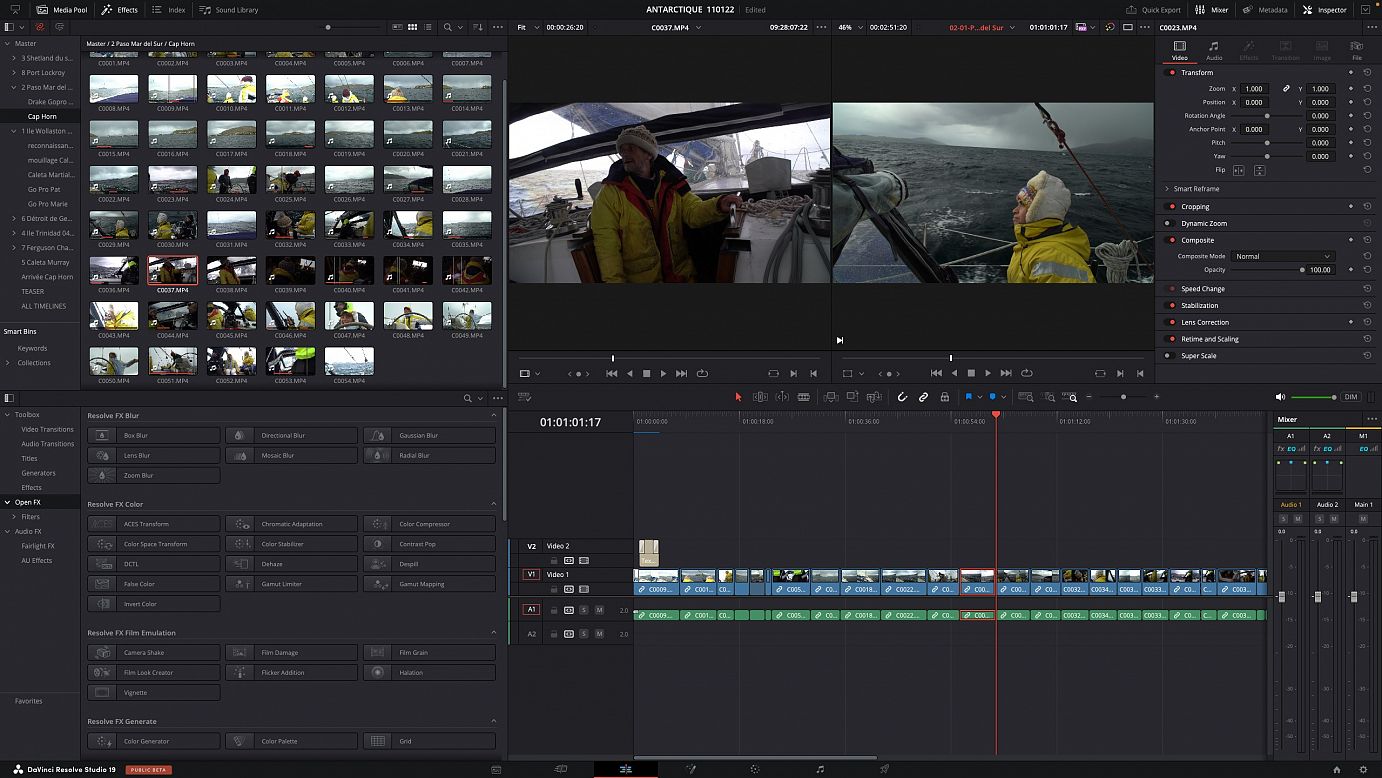Mute the Audio 1 track
Screen dimensions: 1382x778
click(x=599, y=611)
